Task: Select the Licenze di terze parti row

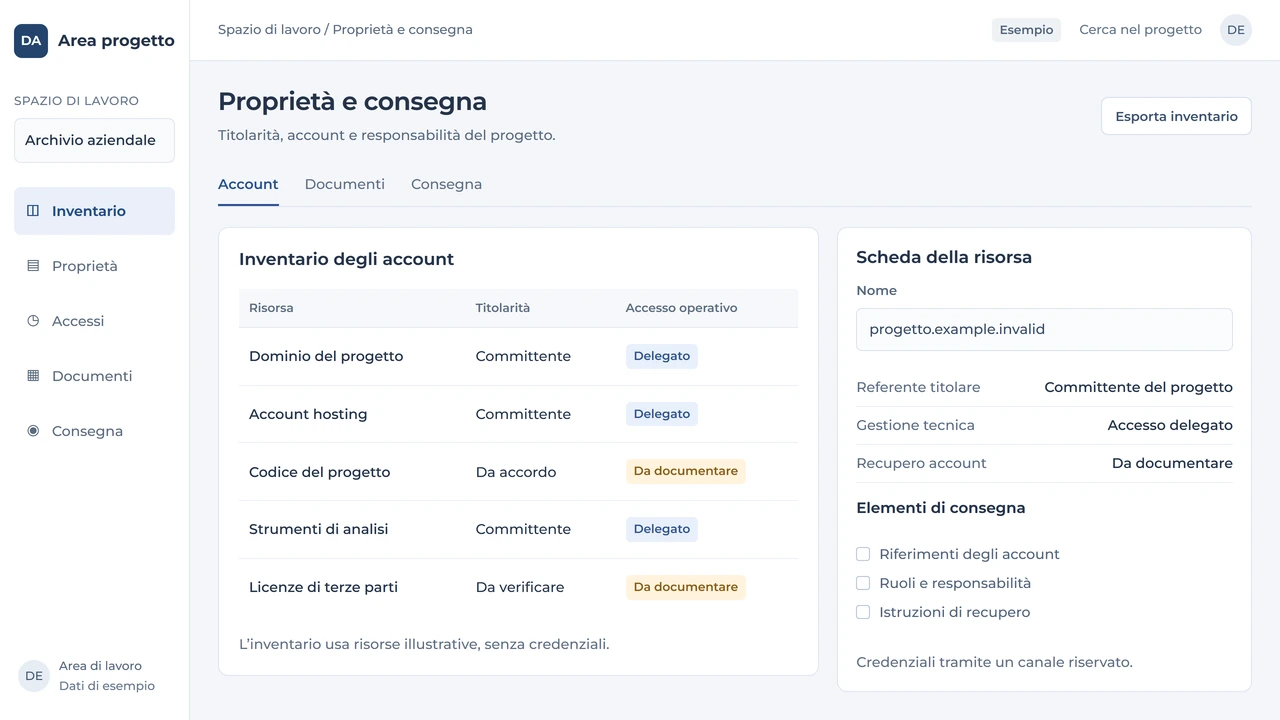Action: (x=518, y=587)
